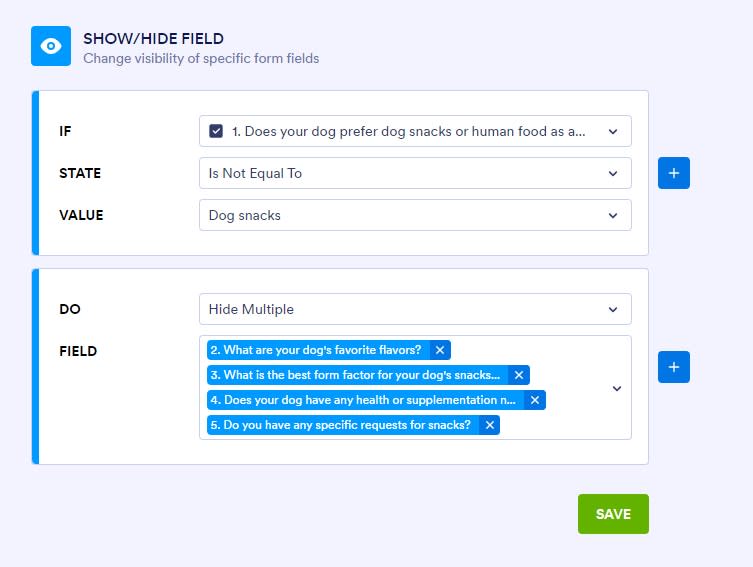Select the "3. What is the best form factor" tag
This screenshot has width=753, height=567.
(x=358, y=375)
